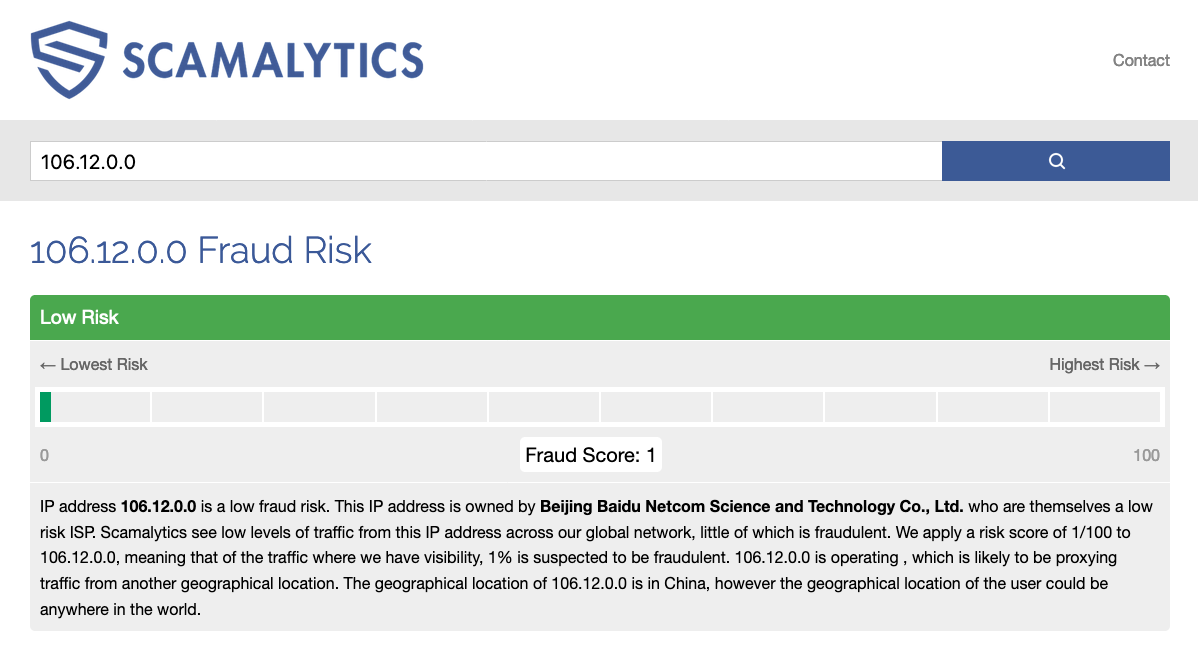Click the "← Lowest Risk" label
The width and height of the screenshot is (1198, 647).
(94, 365)
